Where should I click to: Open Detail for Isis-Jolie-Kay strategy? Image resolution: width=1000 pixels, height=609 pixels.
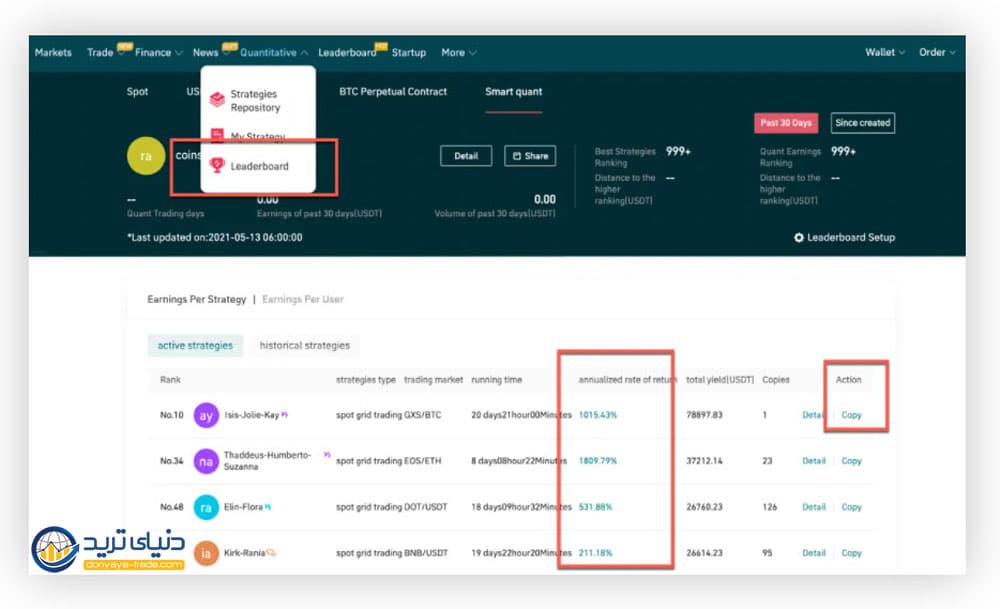click(813, 415)
